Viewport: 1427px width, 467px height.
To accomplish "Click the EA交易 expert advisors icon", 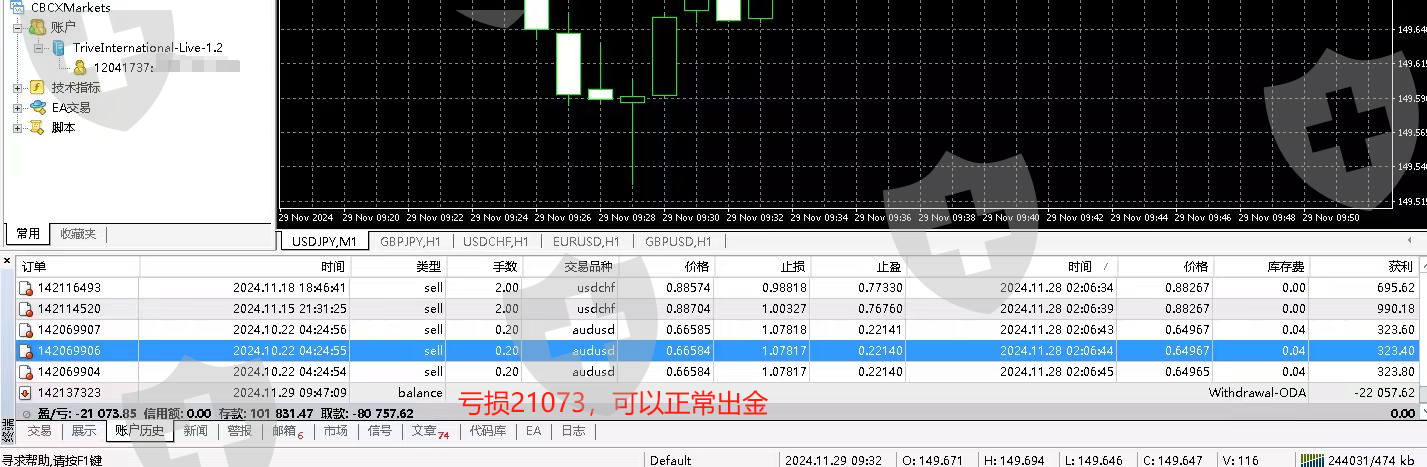I will (37, 107).
